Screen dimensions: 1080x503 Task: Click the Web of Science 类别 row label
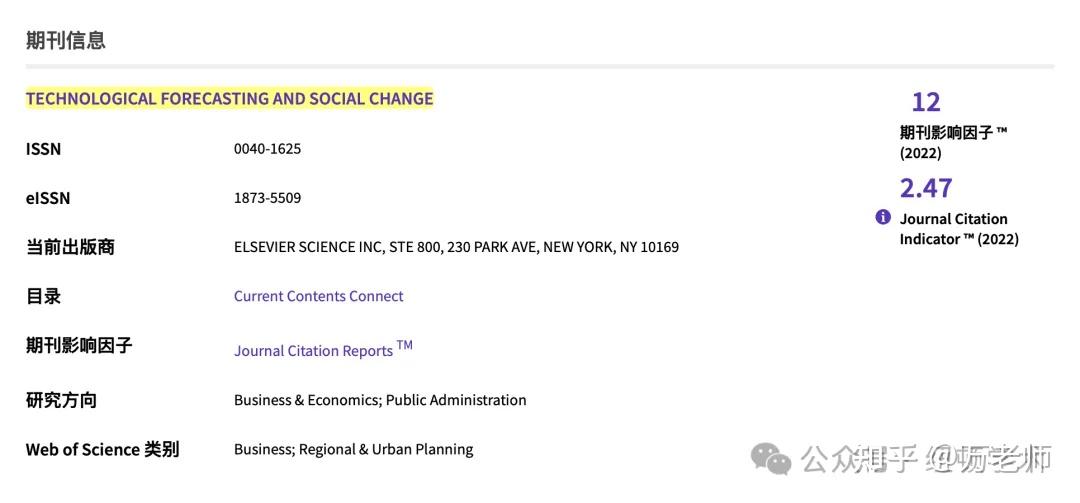pyautogui.click(x=102, y=449)
